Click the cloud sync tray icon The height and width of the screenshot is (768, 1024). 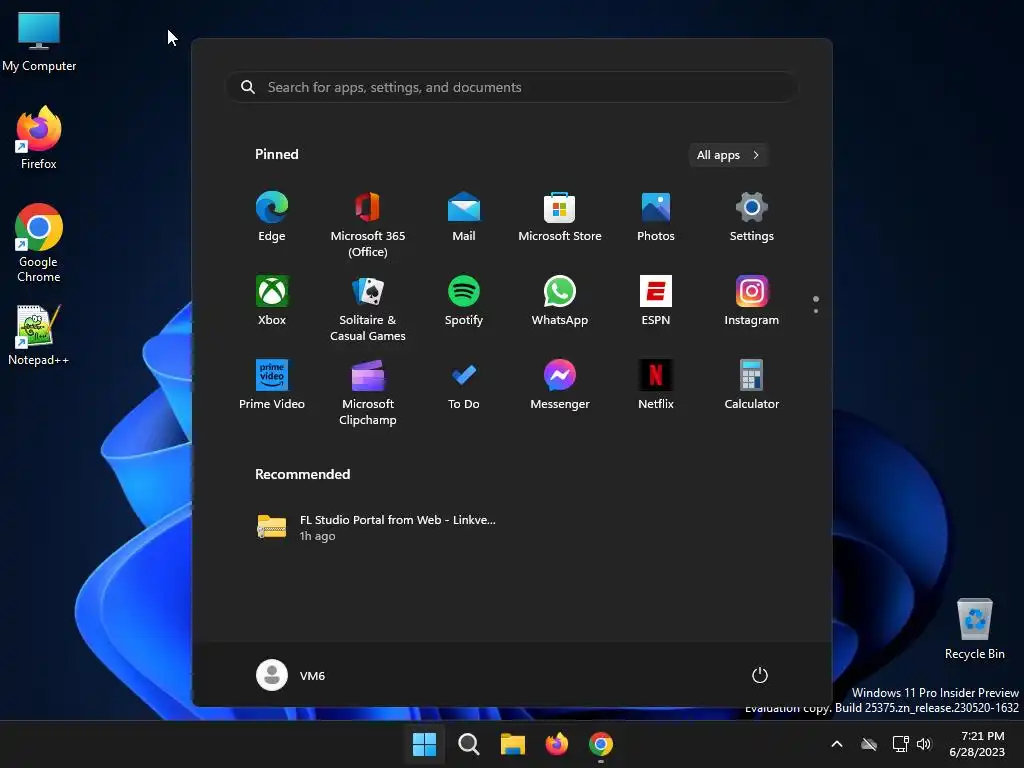click(869, 744)
